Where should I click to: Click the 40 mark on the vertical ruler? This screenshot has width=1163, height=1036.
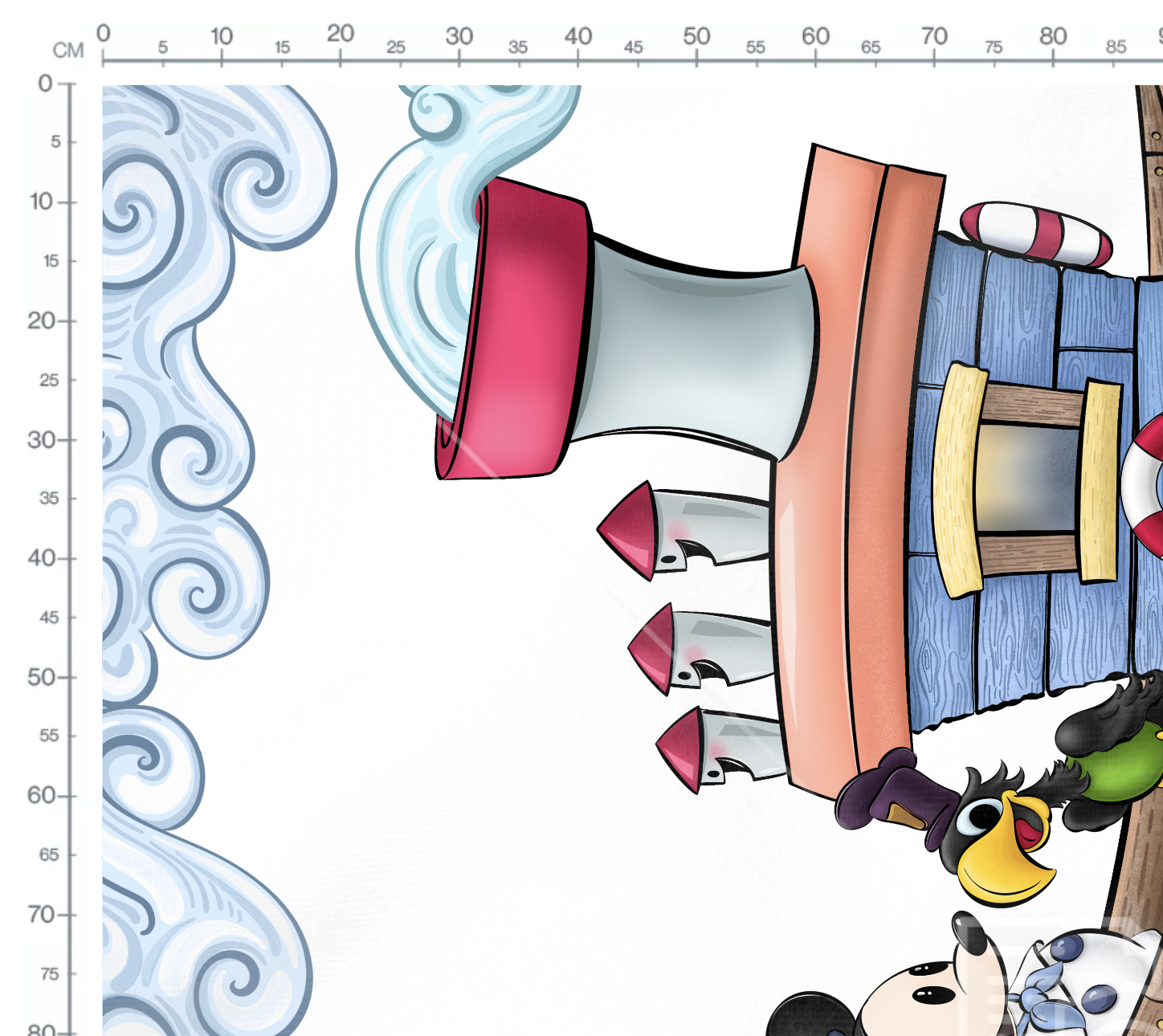click(x=41, y=557)
